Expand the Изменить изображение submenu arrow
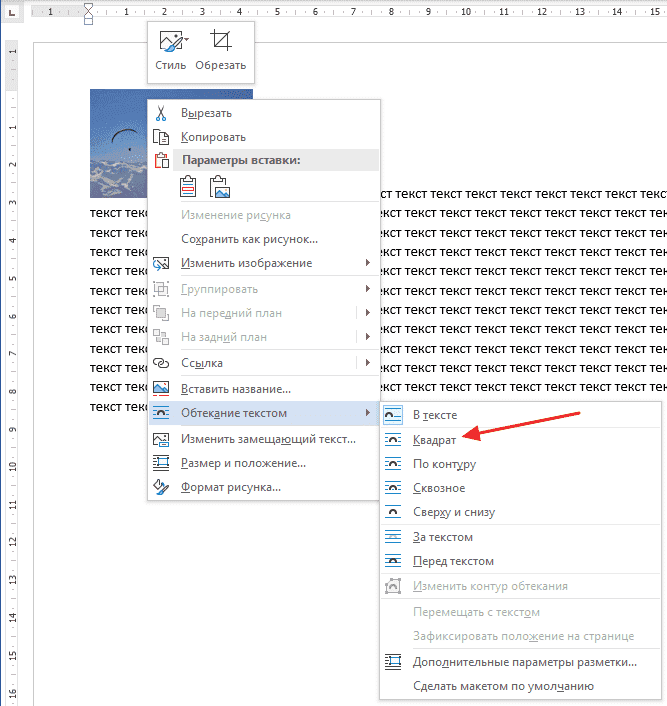667x706 pixels. click(368, 263)
